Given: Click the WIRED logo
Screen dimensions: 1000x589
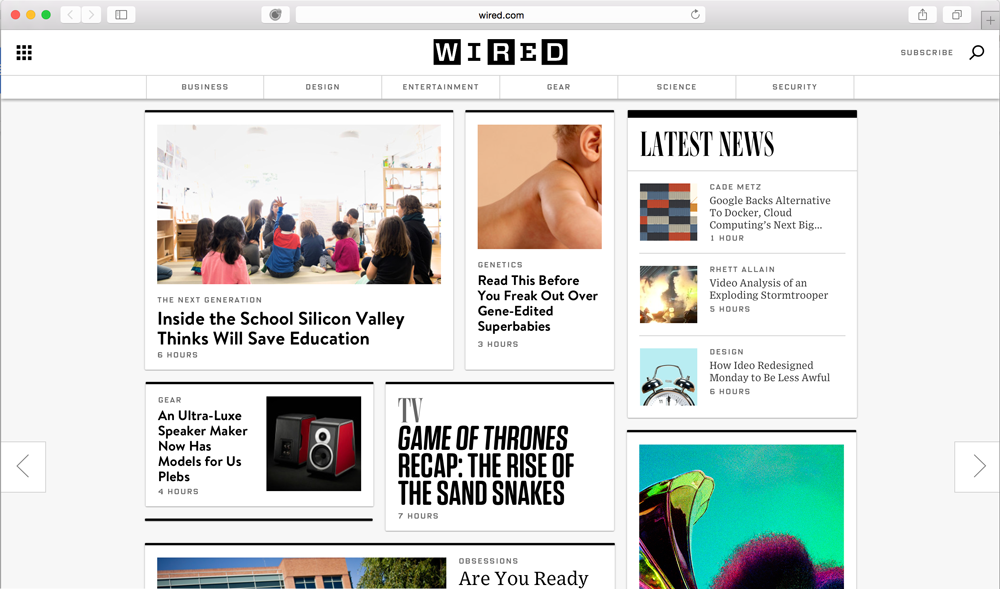Looking at the screenshot, I should (500, 52).
